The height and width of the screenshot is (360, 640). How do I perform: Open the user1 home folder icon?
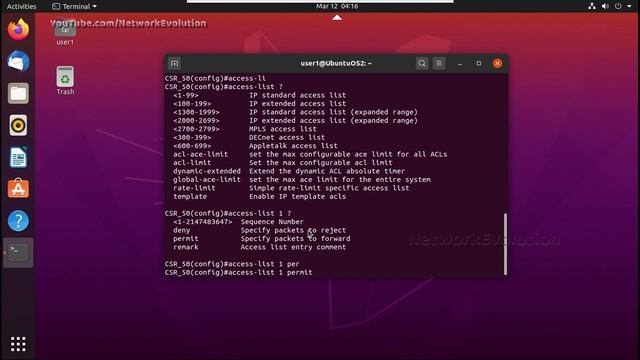[65, 33]
